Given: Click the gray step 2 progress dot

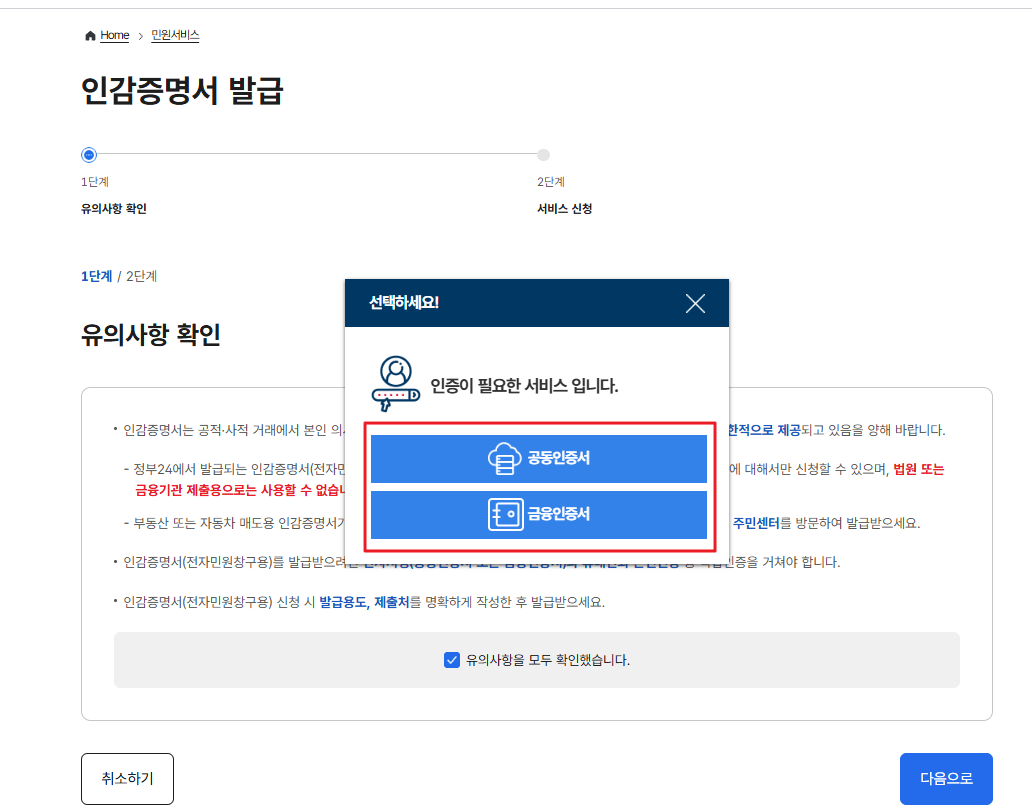Looking at the screenshot, I should pos(543,154).
